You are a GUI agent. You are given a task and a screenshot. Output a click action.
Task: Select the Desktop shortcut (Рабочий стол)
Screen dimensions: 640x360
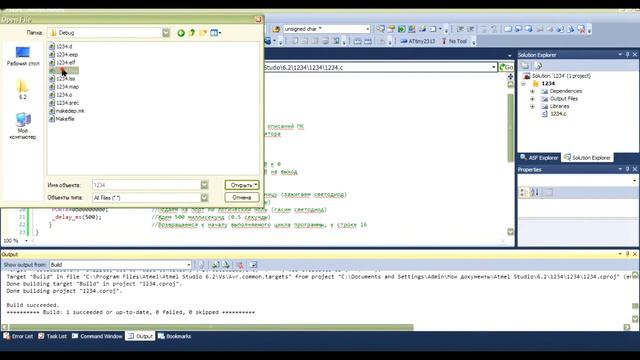[x=23, y=56]
